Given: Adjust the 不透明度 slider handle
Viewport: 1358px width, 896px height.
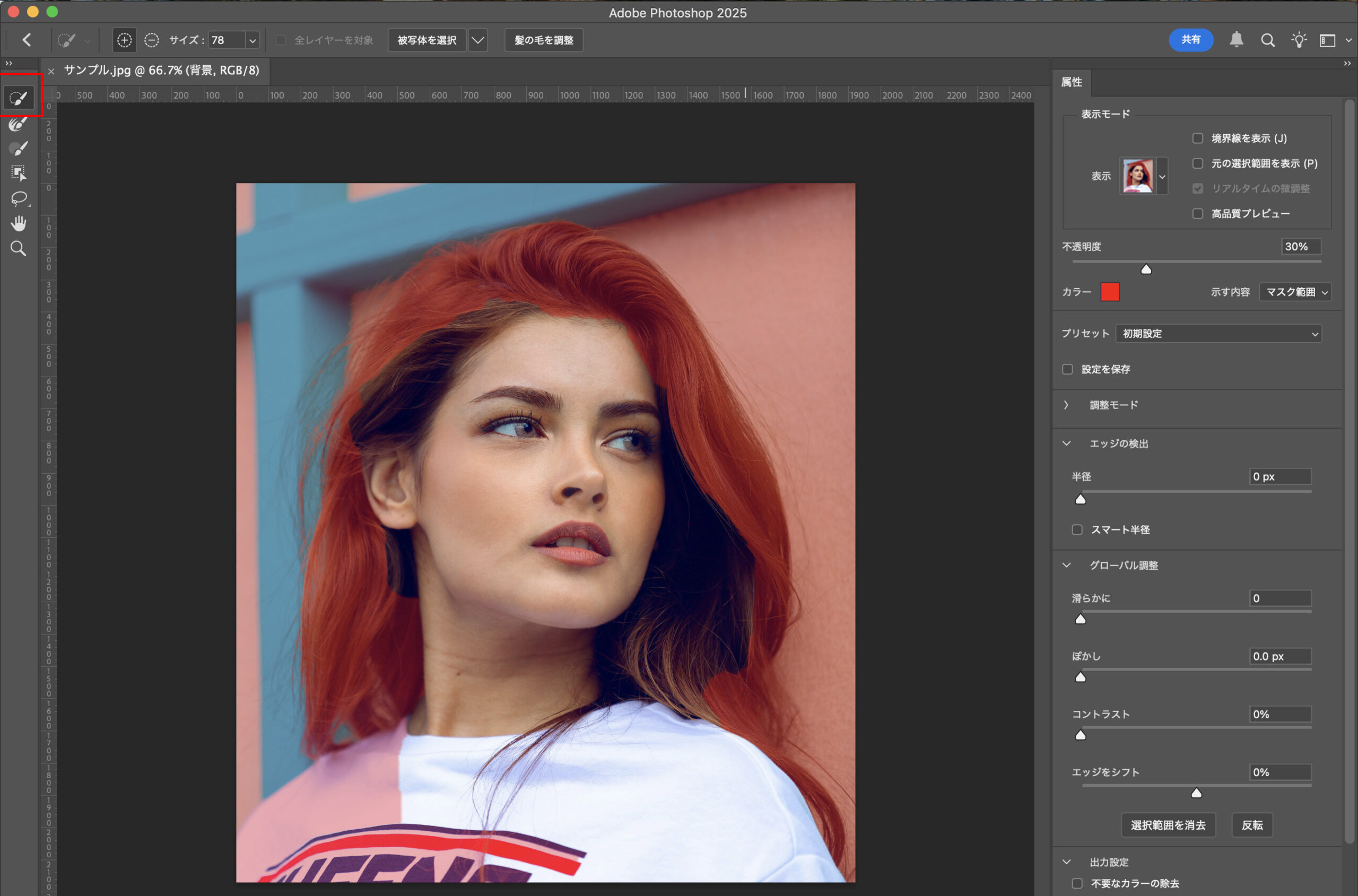Looking at the screenshot, I should pyautogui.click(x=1146, y=269).
